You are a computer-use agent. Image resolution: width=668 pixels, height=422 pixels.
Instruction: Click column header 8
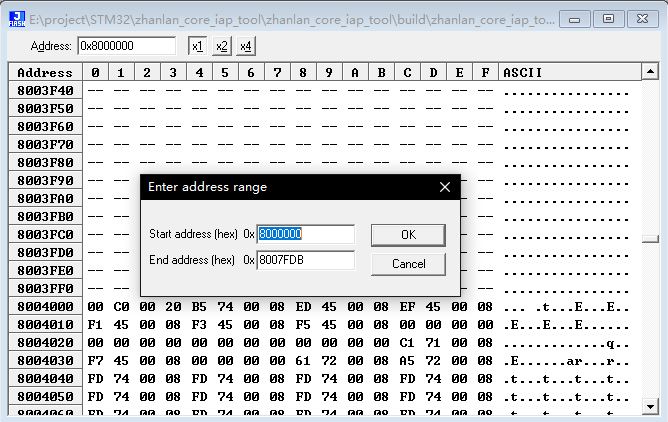[303, 72]
